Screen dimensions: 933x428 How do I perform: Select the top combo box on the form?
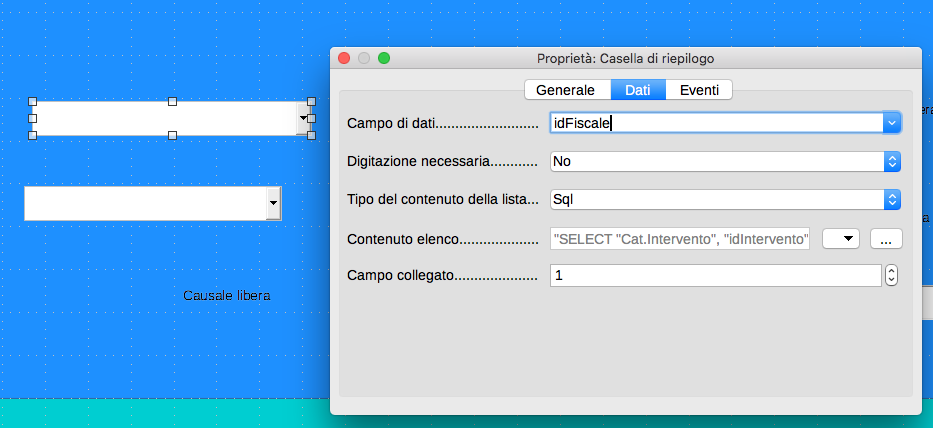tap(165, 118)
